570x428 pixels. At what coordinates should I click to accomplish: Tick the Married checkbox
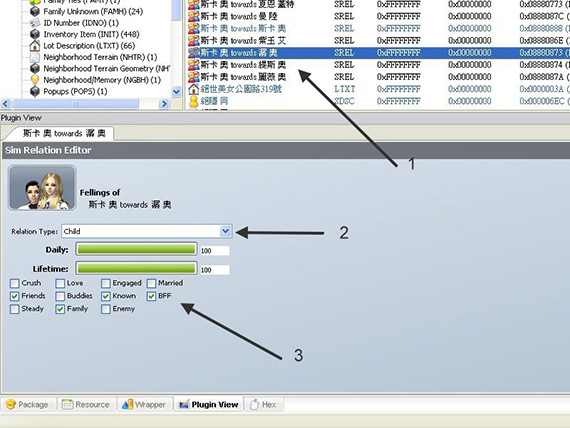[152, 283]
